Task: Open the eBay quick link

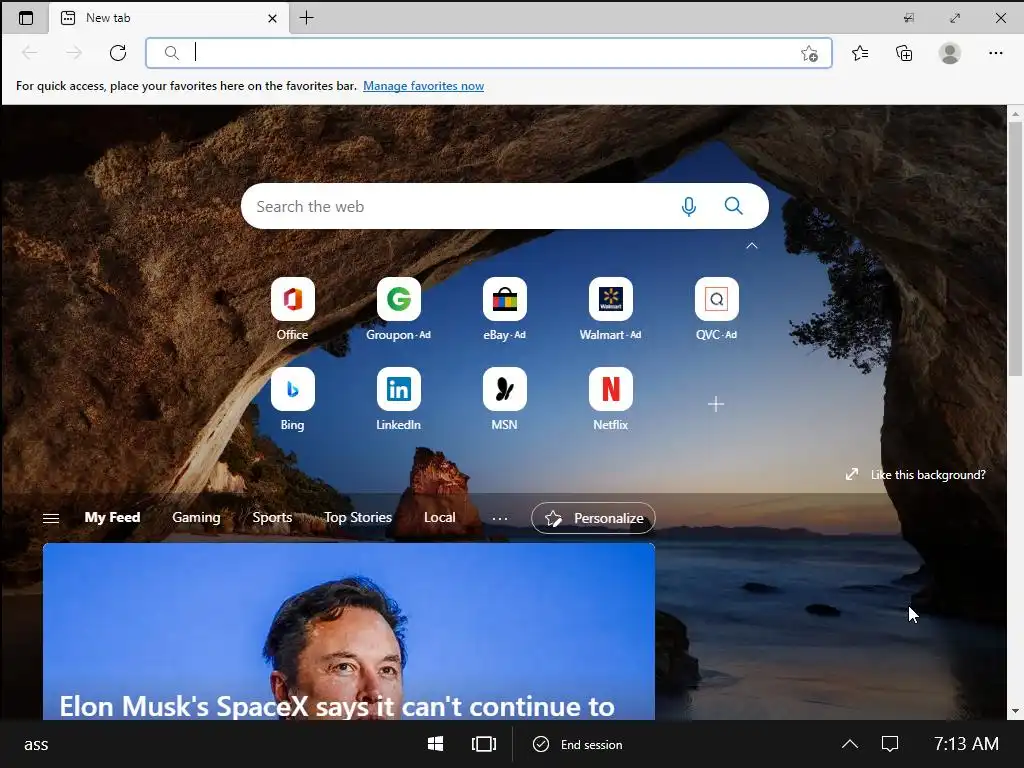Action: coord(504,309)
